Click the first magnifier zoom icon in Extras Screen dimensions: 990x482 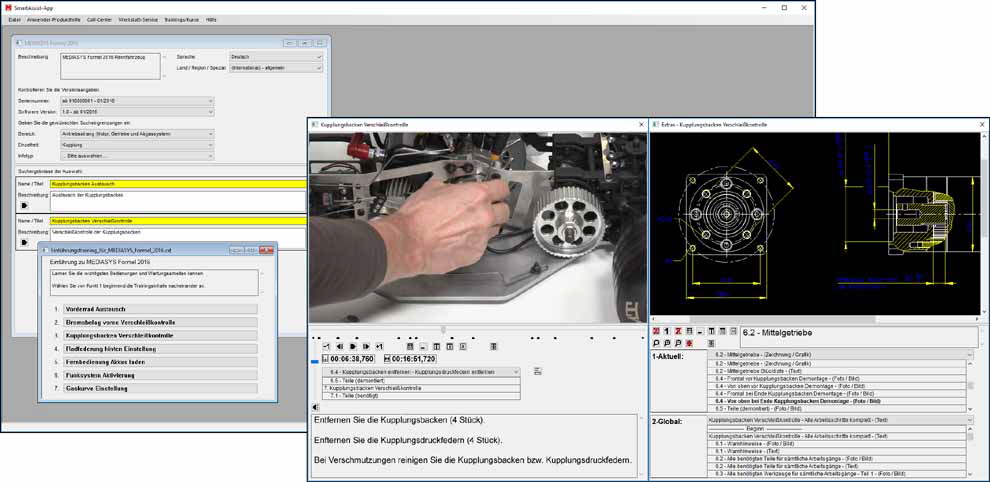tap(656, 343)
